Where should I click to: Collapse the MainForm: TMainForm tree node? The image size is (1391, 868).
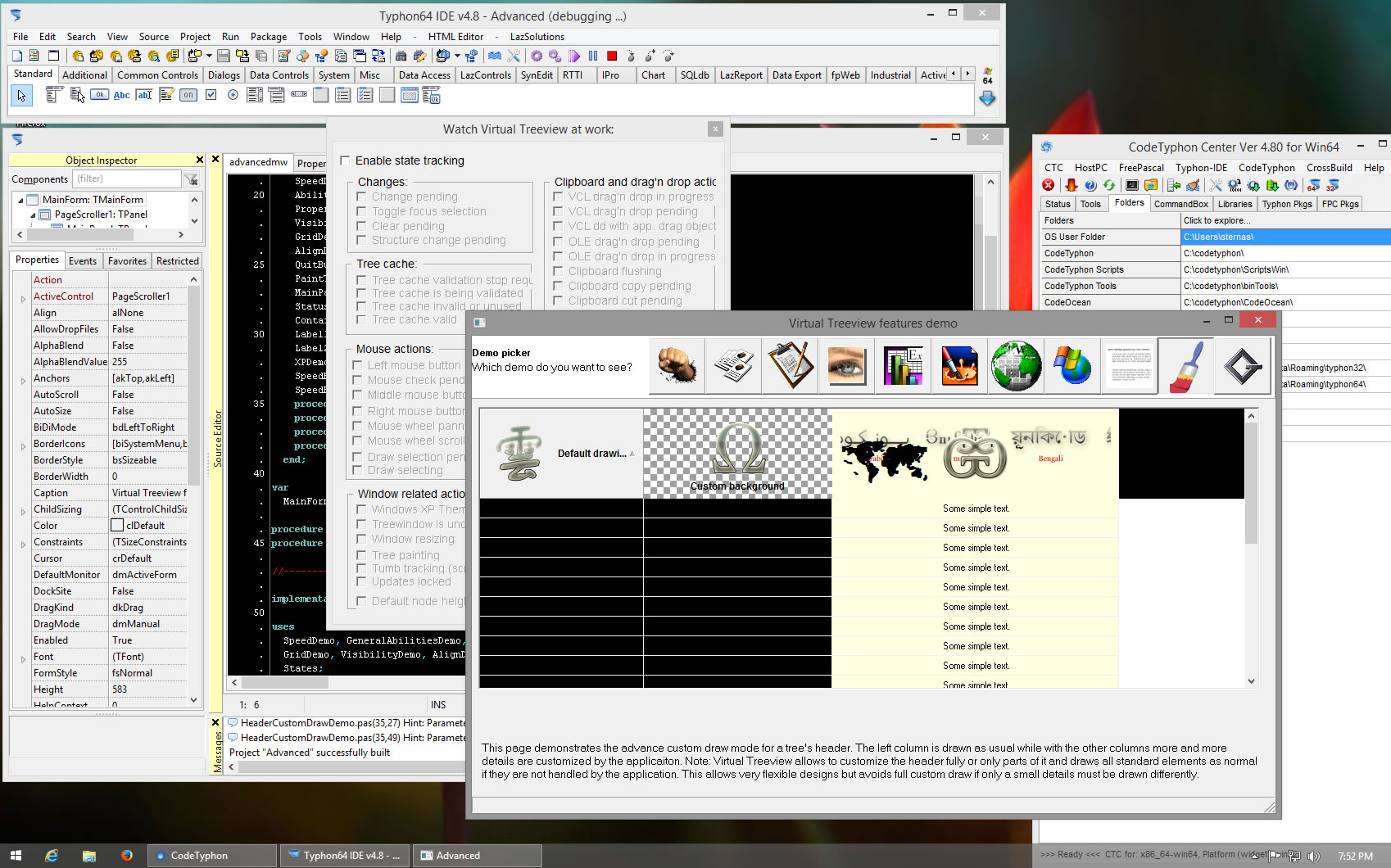click(20, 200)
